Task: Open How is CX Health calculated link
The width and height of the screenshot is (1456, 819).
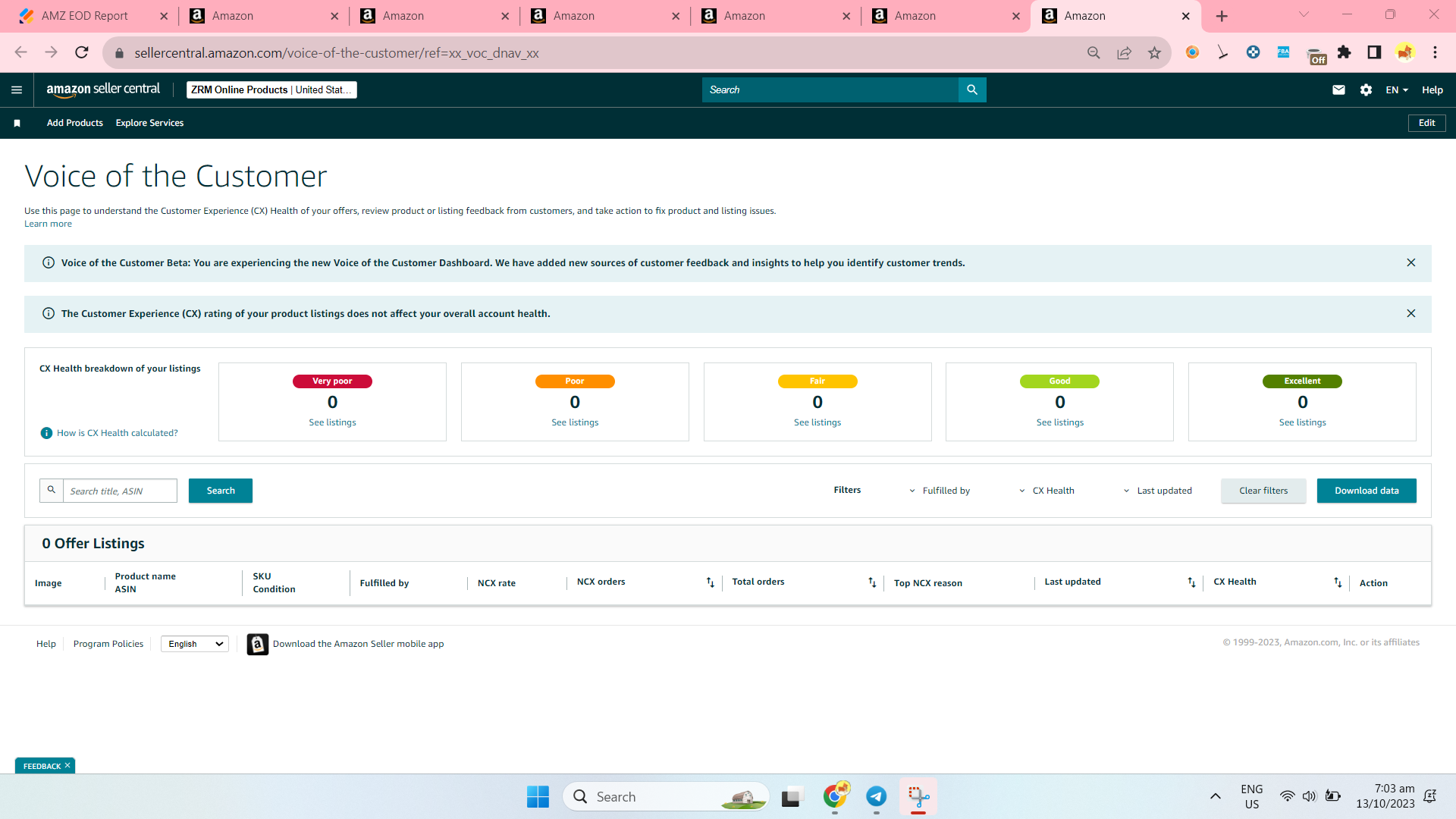Action: [118, 433]
